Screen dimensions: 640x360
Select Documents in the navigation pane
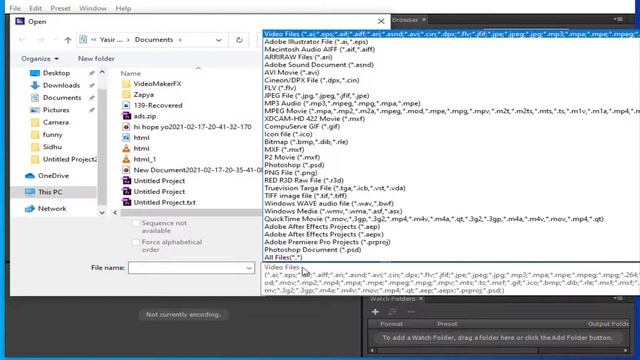(x=62, y=98)
